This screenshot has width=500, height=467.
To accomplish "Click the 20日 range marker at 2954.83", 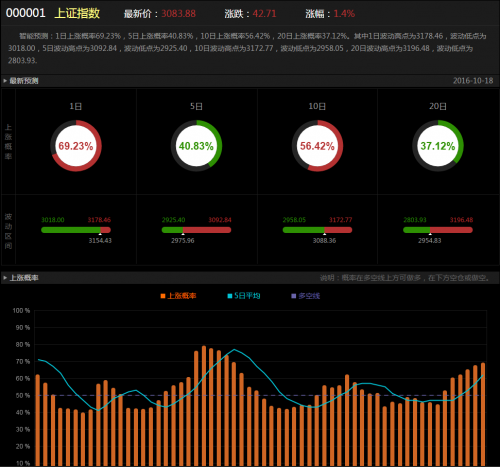I will pos(430,234).
